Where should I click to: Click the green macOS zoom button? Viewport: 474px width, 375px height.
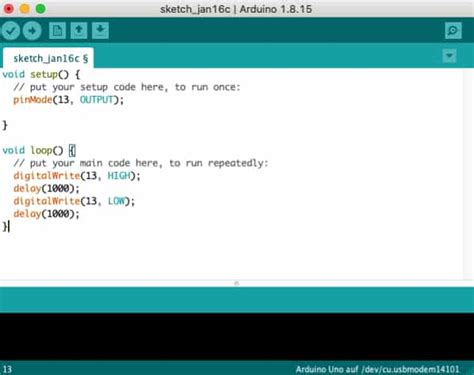[41, 9]
